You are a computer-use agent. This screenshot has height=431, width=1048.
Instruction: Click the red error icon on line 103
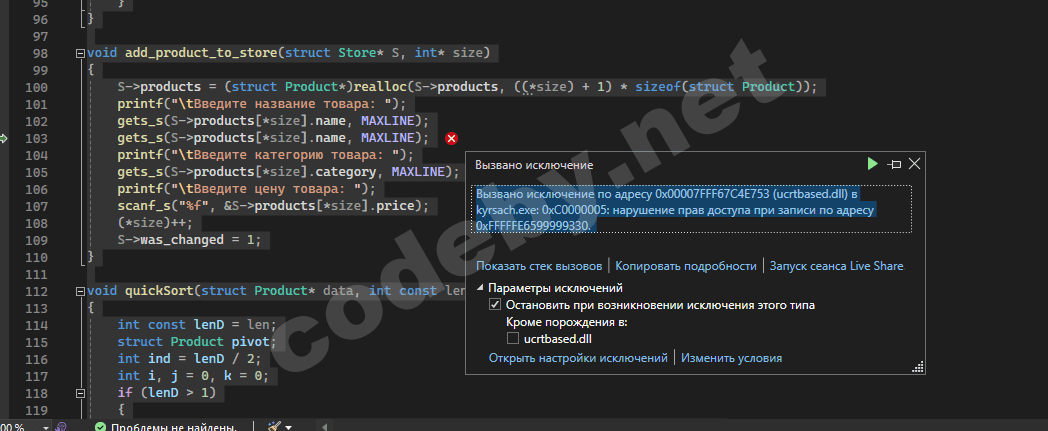coord(452,138)
